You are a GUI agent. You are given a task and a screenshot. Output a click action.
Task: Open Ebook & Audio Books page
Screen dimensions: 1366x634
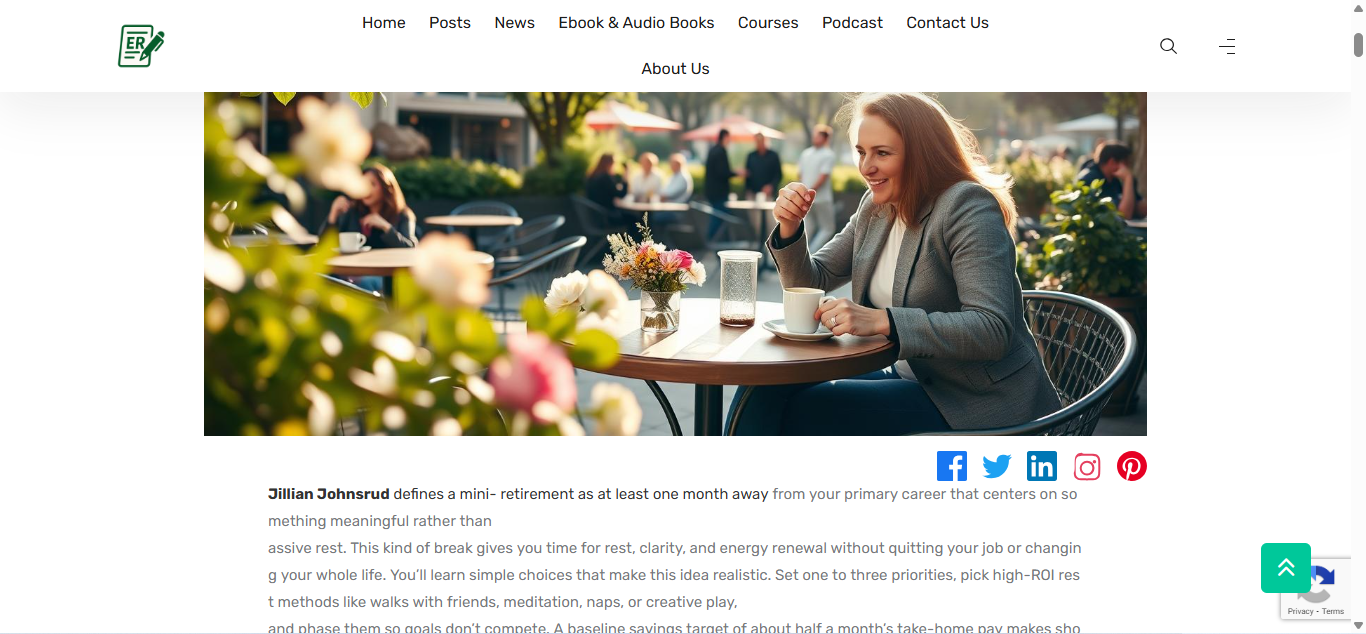(x=637, y=23)
